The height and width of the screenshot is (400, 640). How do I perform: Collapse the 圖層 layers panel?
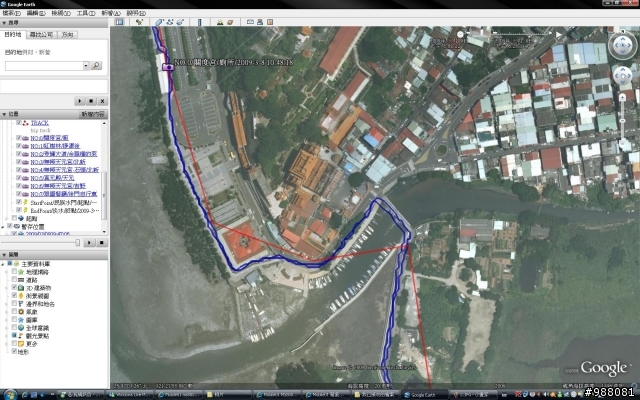(x=4, y=255)
